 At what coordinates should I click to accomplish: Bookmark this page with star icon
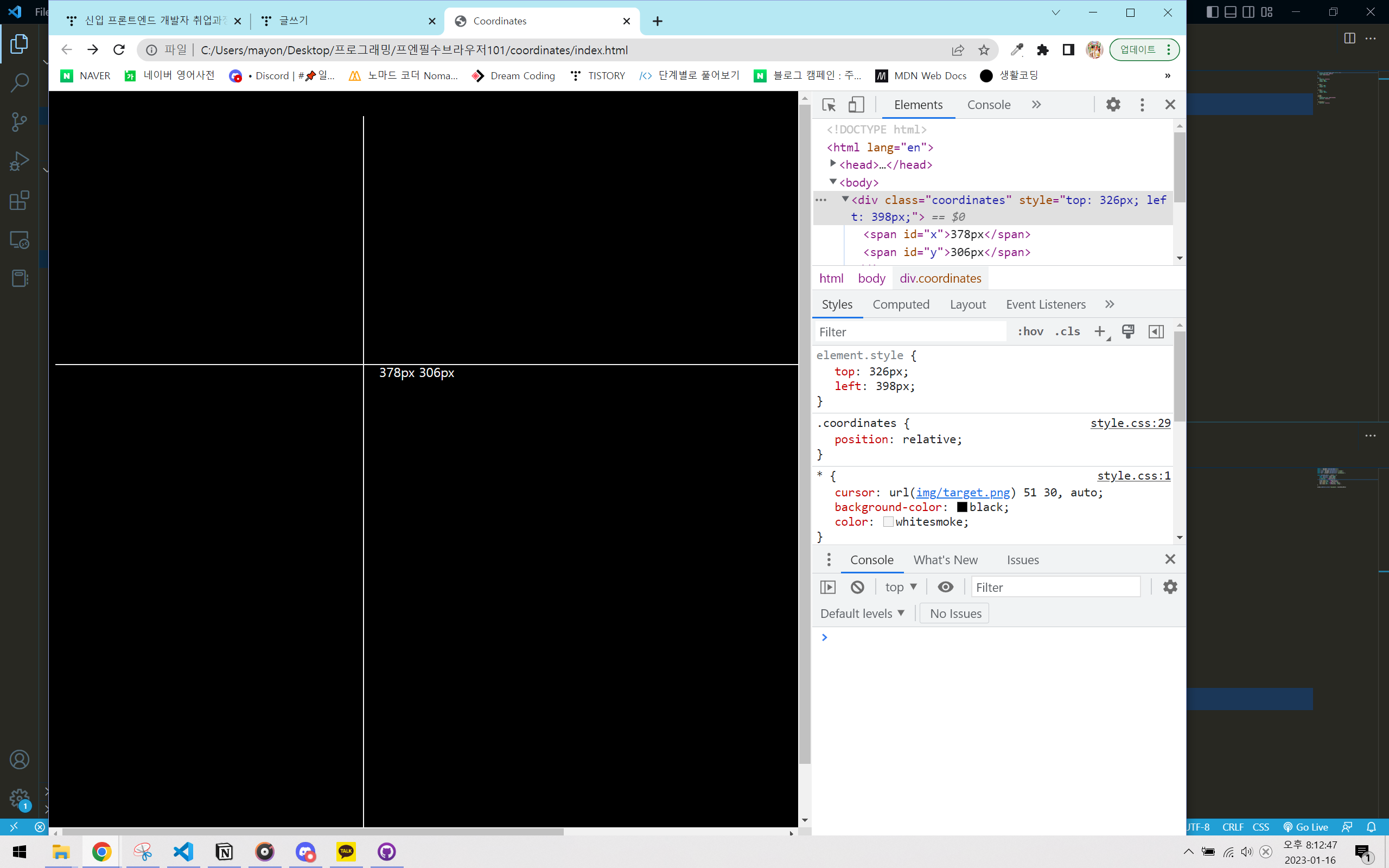click(x=984, y=50)
